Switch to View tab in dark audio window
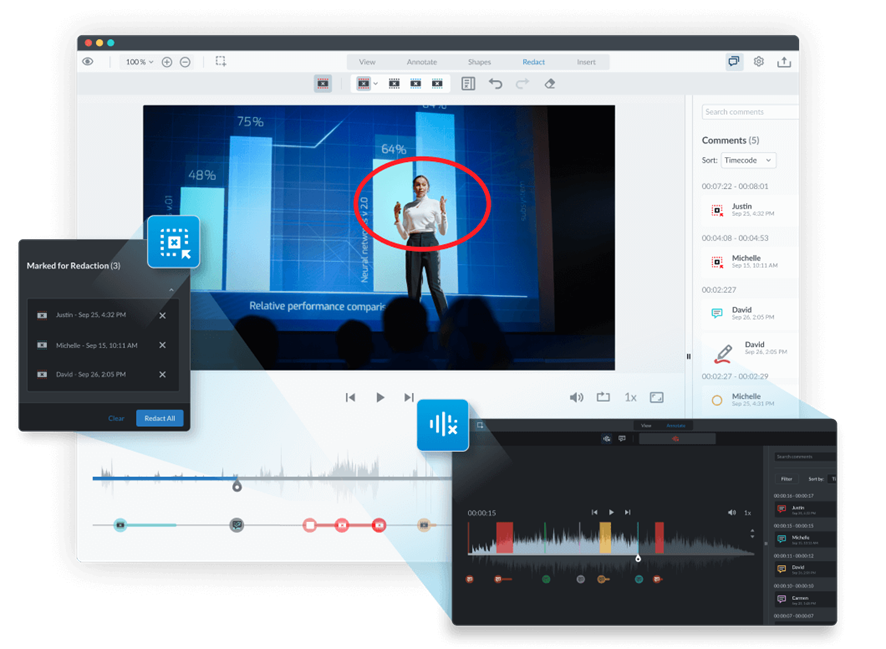The image size is (886, 649). point(646,426)
